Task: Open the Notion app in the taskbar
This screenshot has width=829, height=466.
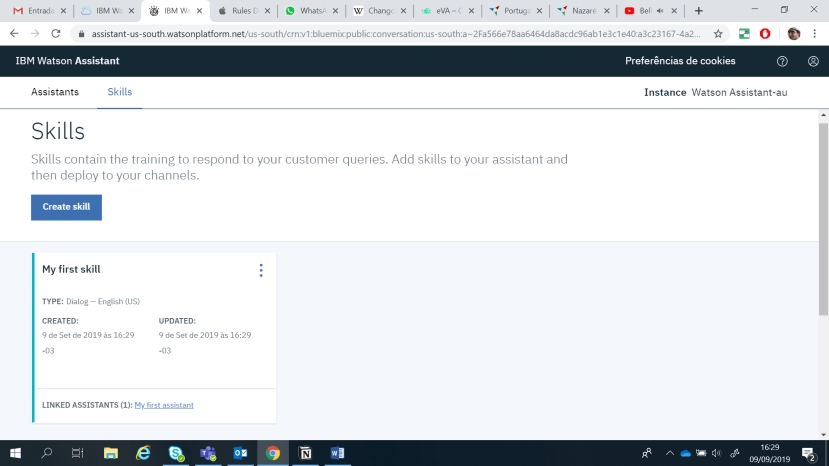Action: [x=305, y=453]
